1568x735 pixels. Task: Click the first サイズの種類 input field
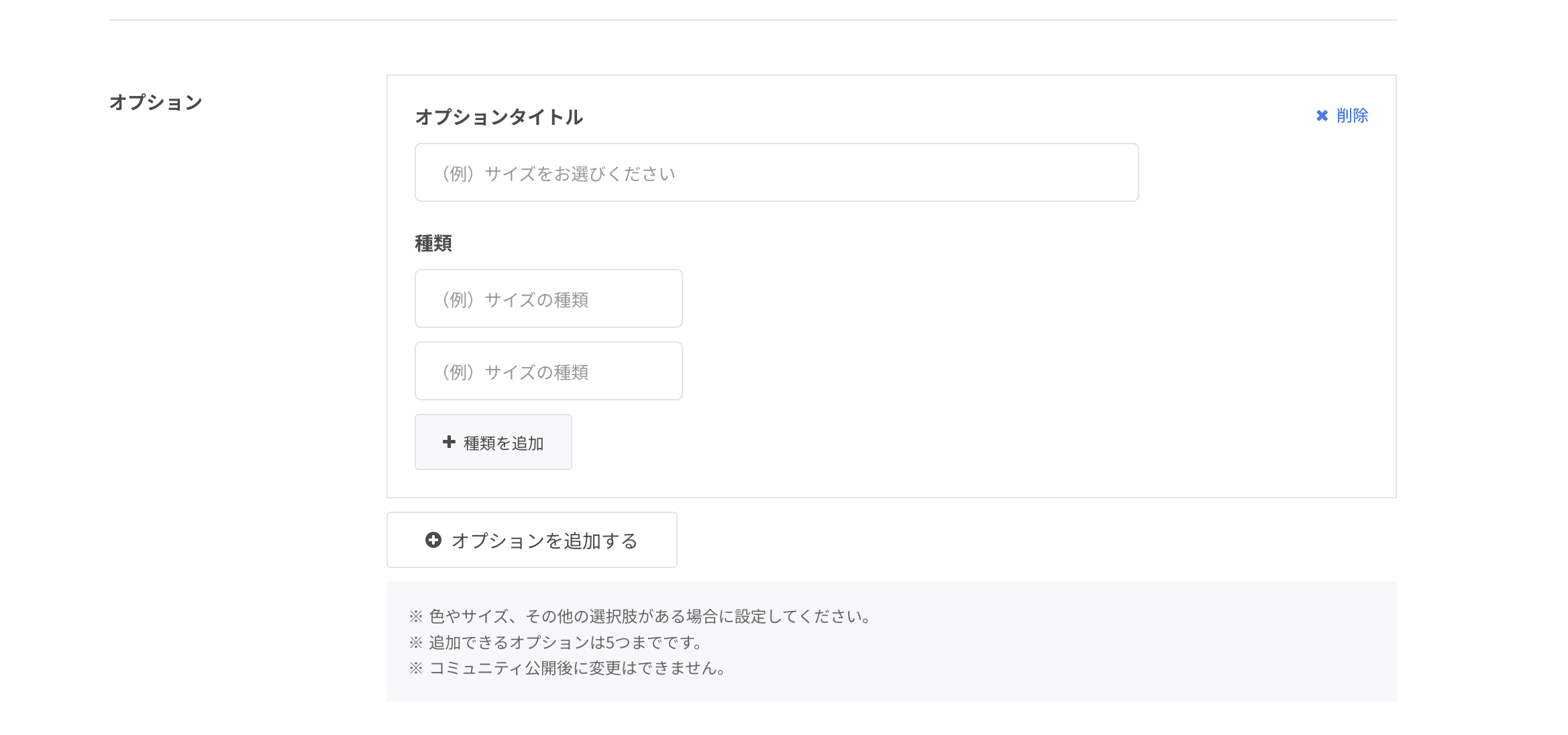click(548, 298)
